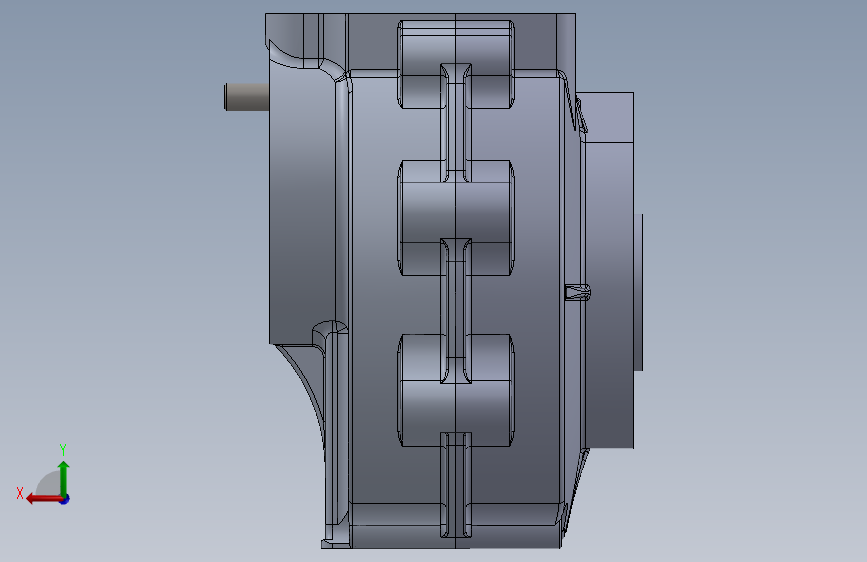
Task: Click the blue Z axis ball of the triad
Action: pyautogui.click(x=65, y=499)
